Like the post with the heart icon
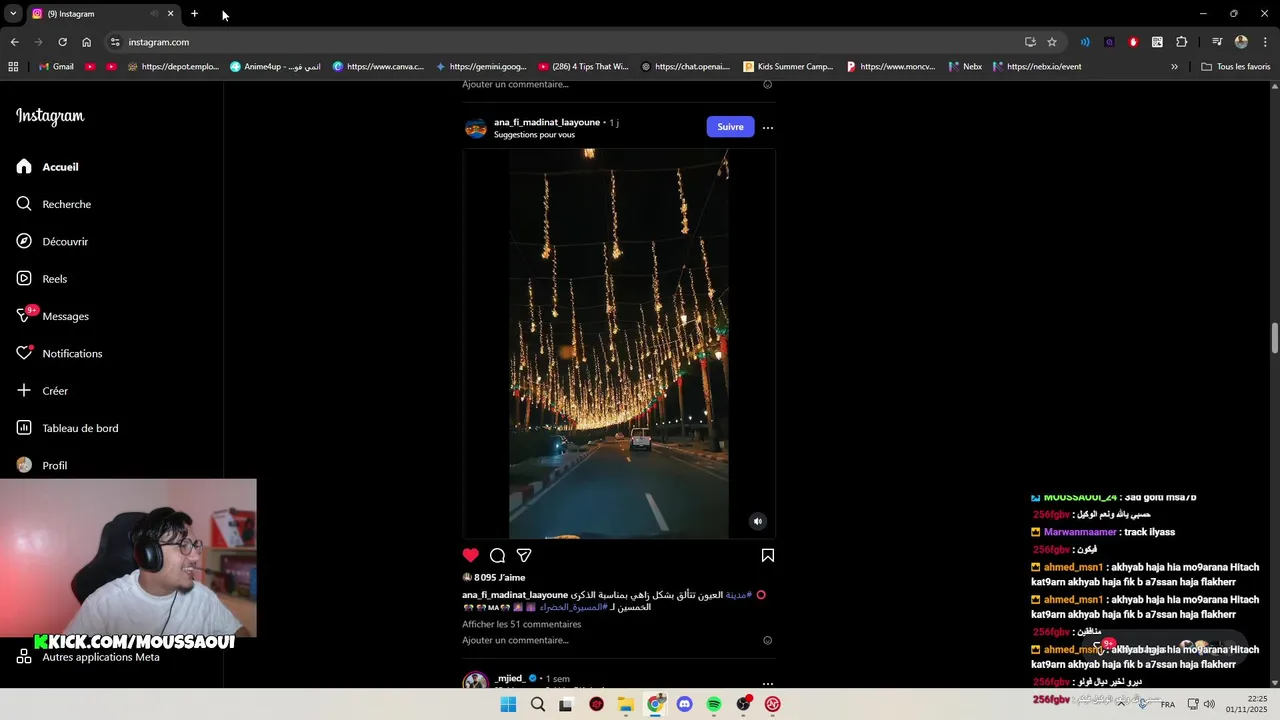Screen dimensions: 1280x720 point(471,555)
